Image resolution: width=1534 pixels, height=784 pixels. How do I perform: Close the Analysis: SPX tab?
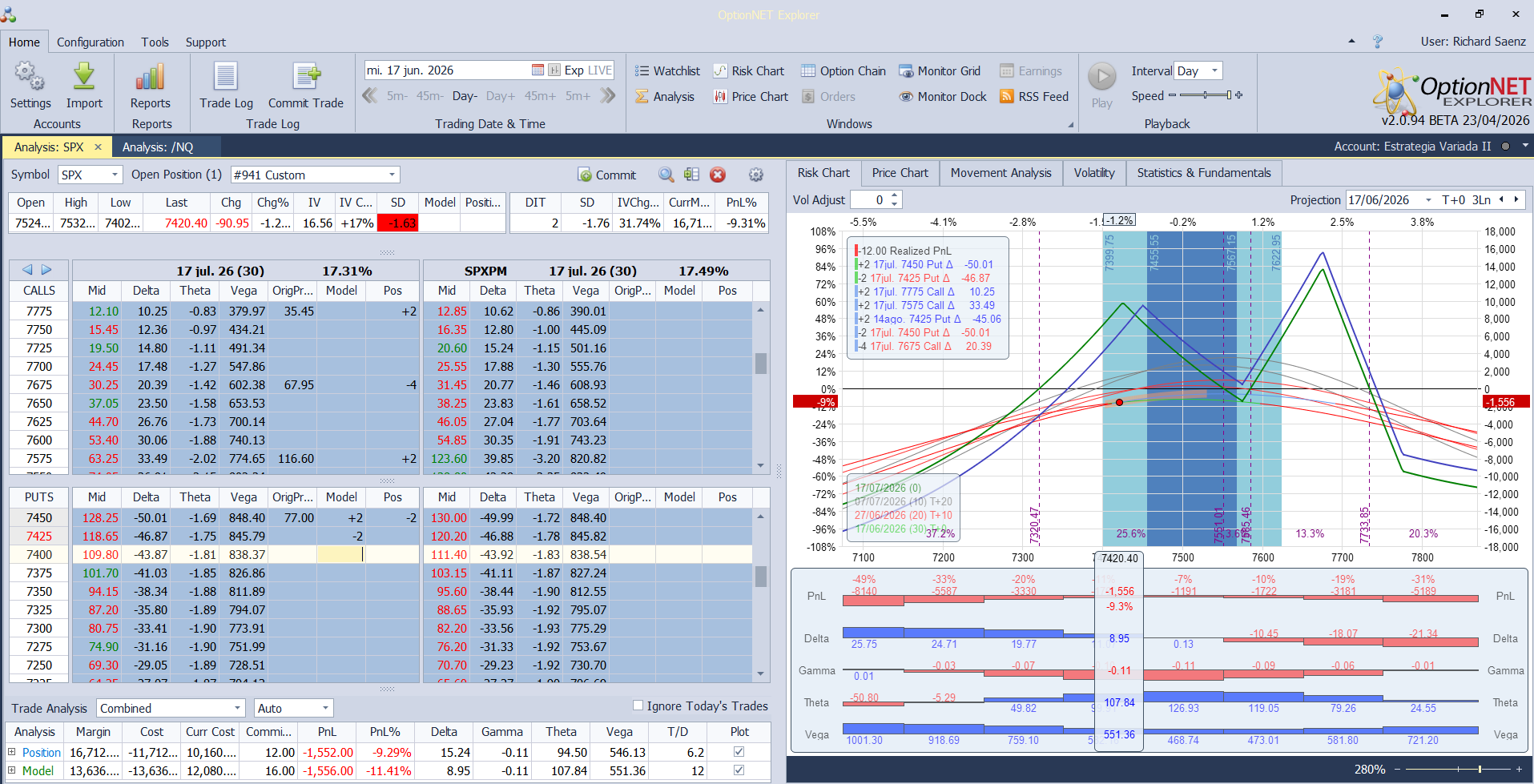tap(98, 147)
